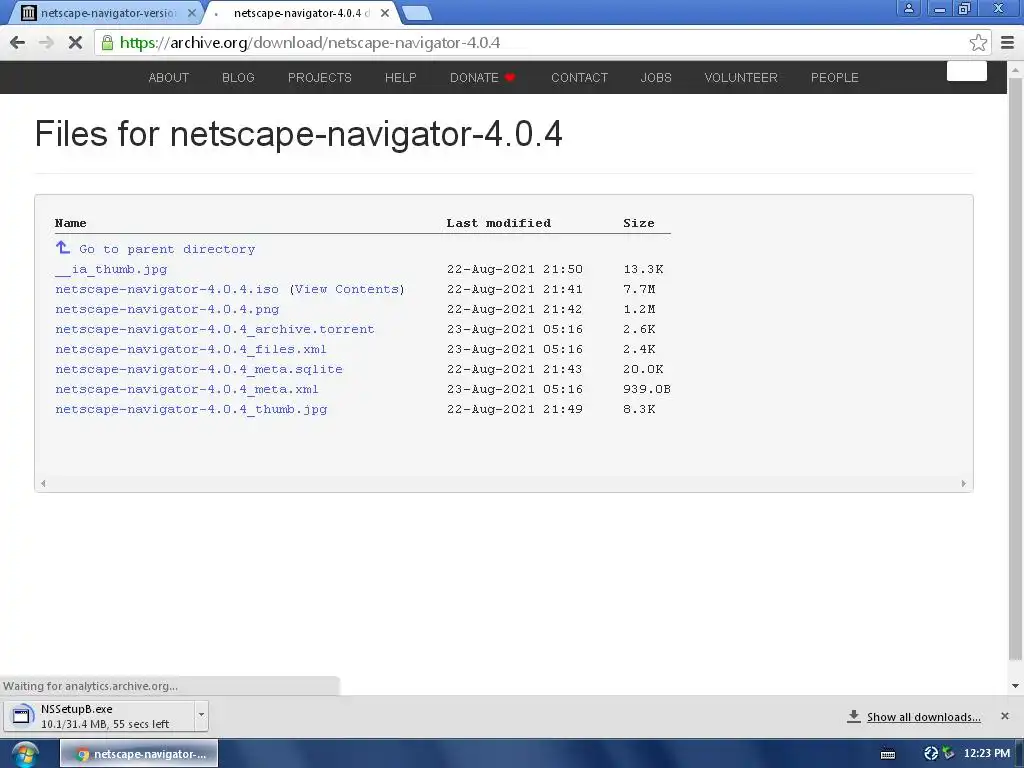Click the Name column header

pos(71,223)
